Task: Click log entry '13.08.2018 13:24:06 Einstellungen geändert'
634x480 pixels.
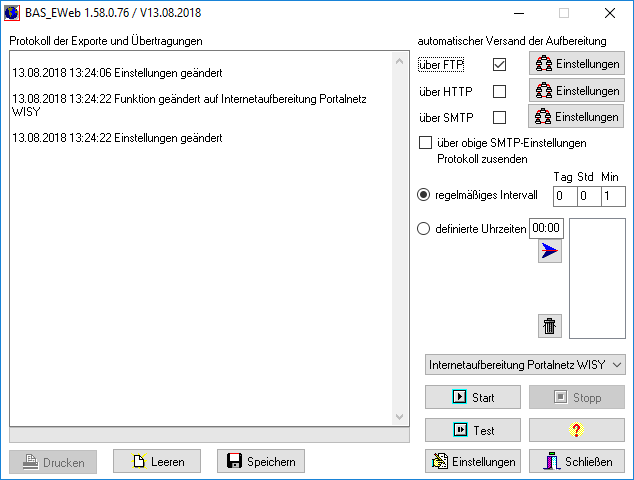Action: point(117,73)
